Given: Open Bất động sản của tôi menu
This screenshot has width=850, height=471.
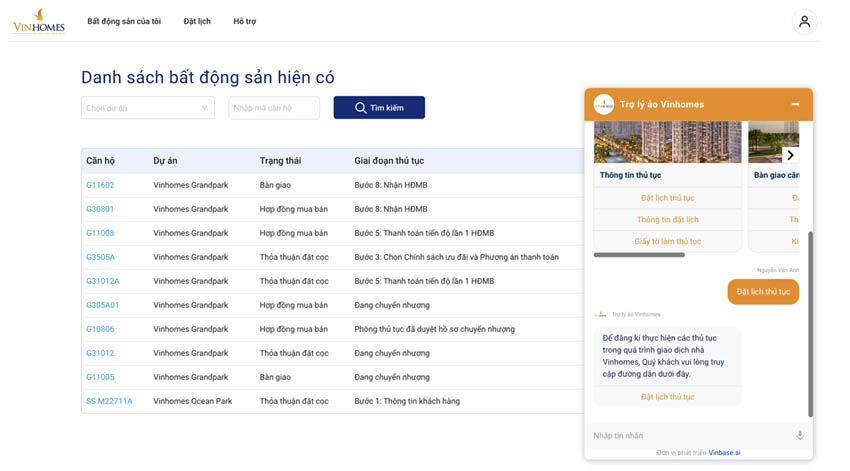Looking at the screenshot, I should pyautogui.click(x=124, y=21).
